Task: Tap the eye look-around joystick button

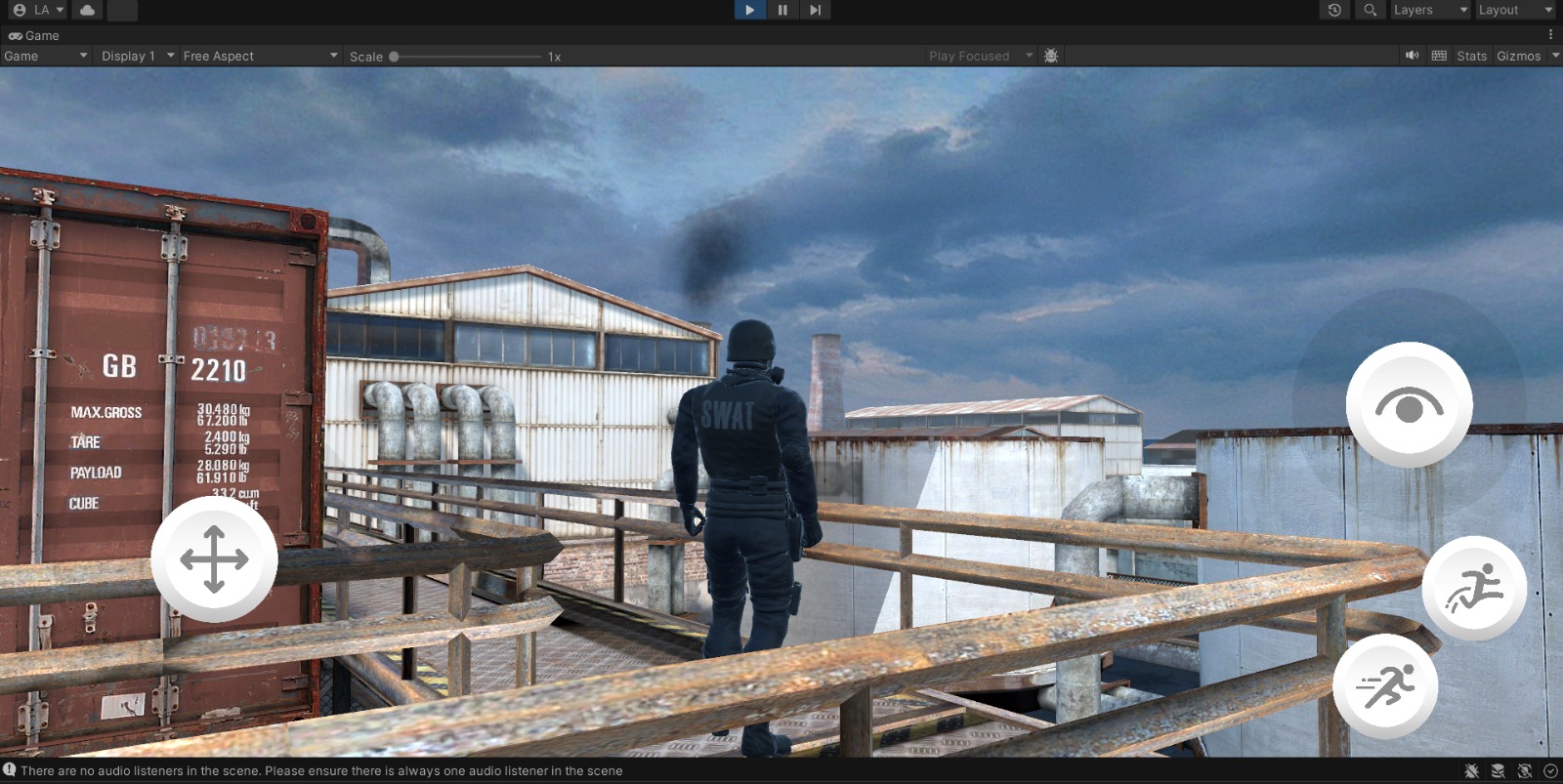Action: pyautogui.click(x=1409, y=404)
